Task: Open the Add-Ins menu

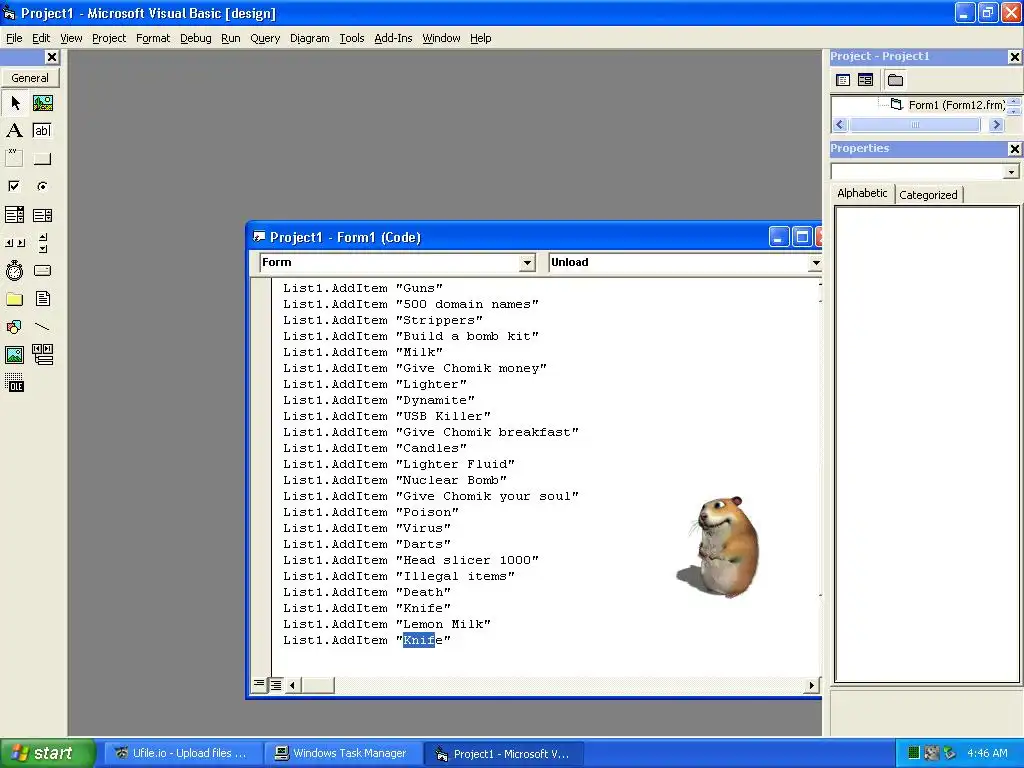Action: [x=393, y=39]
